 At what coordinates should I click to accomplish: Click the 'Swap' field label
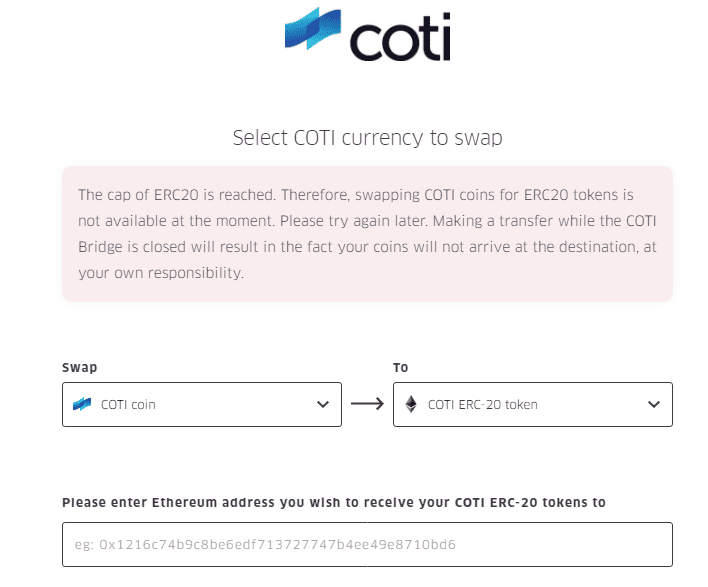coord(79,368)
